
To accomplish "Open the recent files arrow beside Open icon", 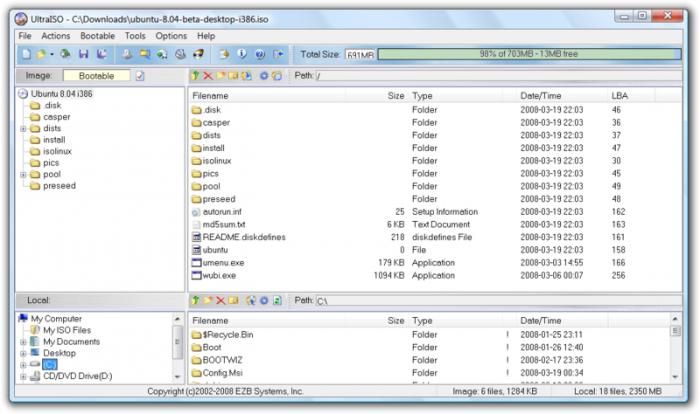I will [52, 54].
